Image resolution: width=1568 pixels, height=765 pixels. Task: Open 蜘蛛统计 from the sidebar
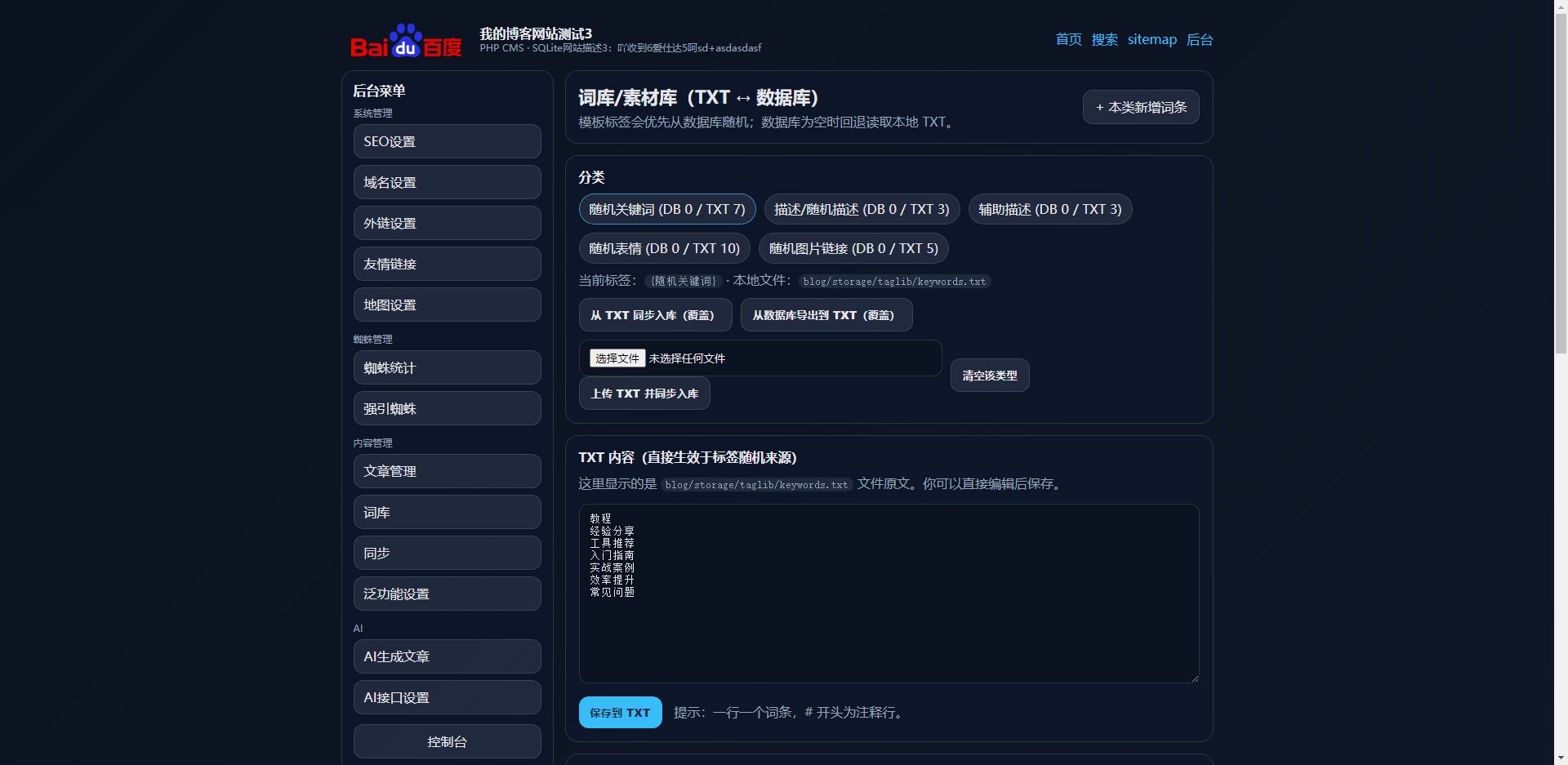click(447, 367)
